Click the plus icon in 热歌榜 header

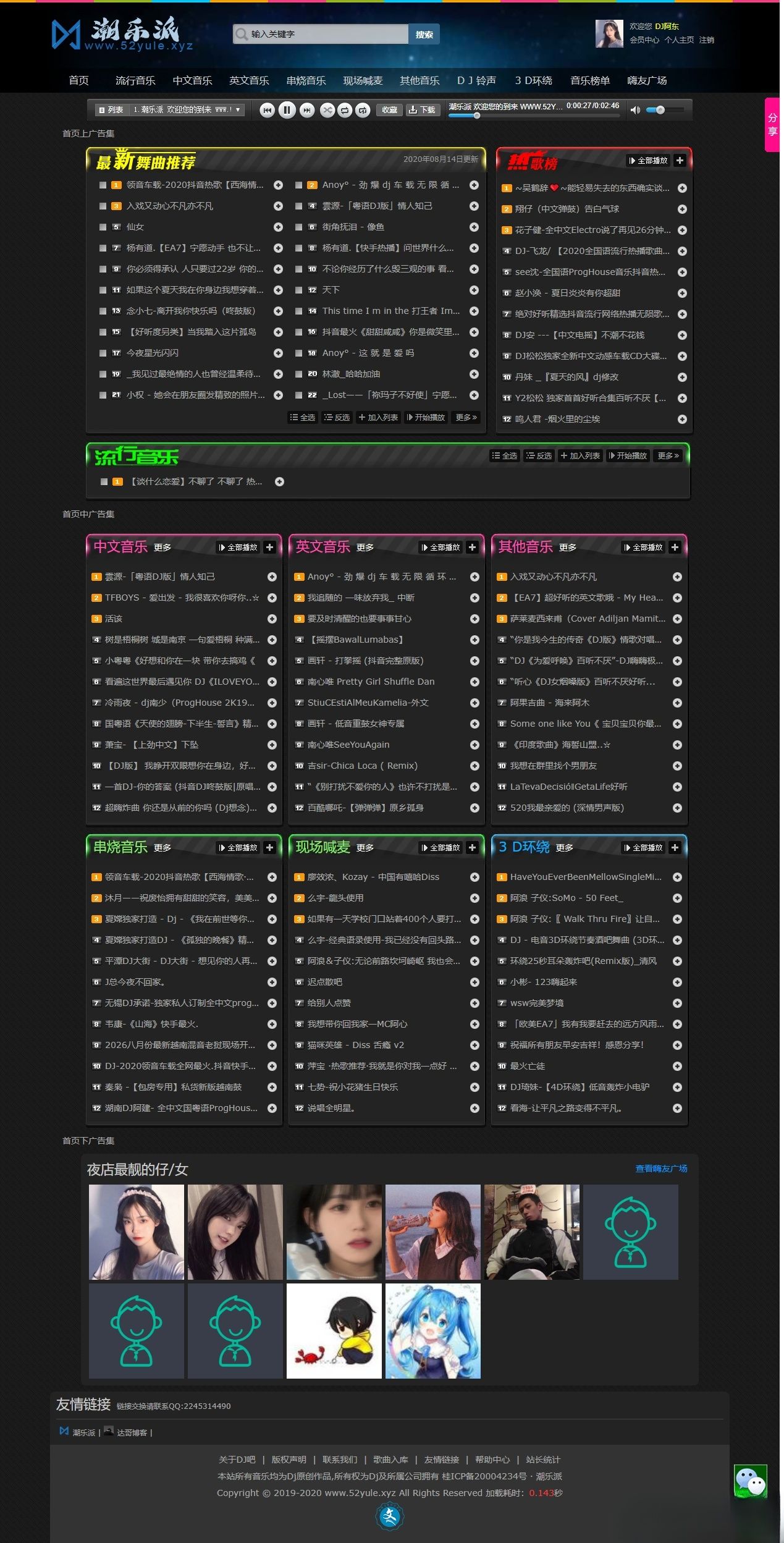[680, 161]
